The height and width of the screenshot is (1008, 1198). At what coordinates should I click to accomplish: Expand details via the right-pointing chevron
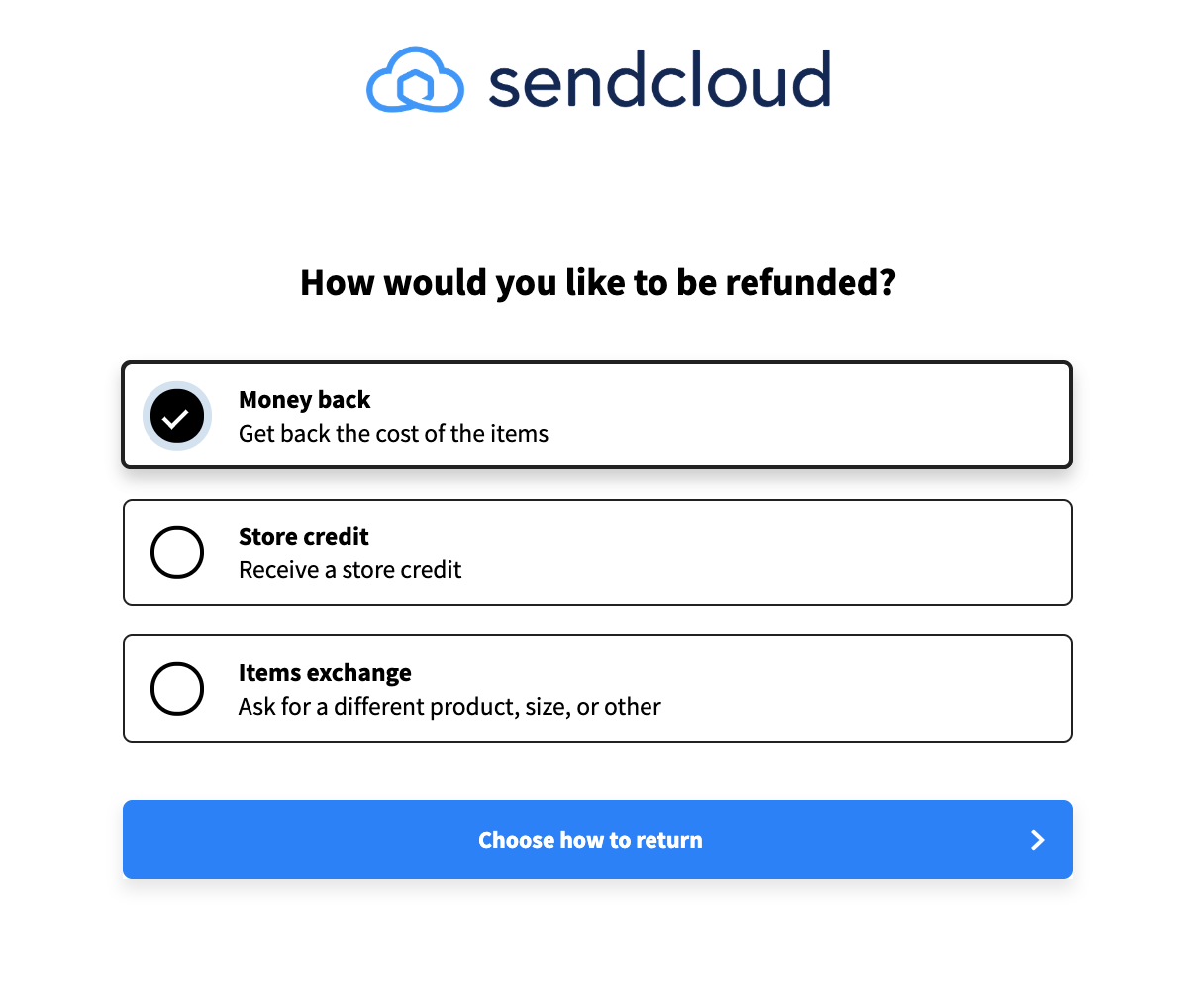pos(1037,840)
